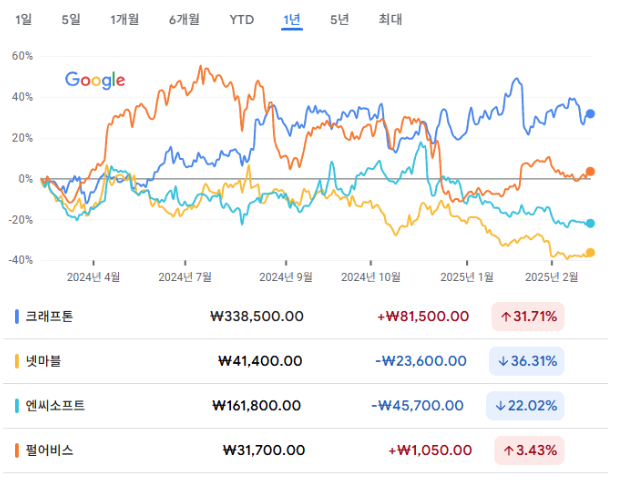
Task: Click the ↑31.71% change badge
Action: coord(528,317)
